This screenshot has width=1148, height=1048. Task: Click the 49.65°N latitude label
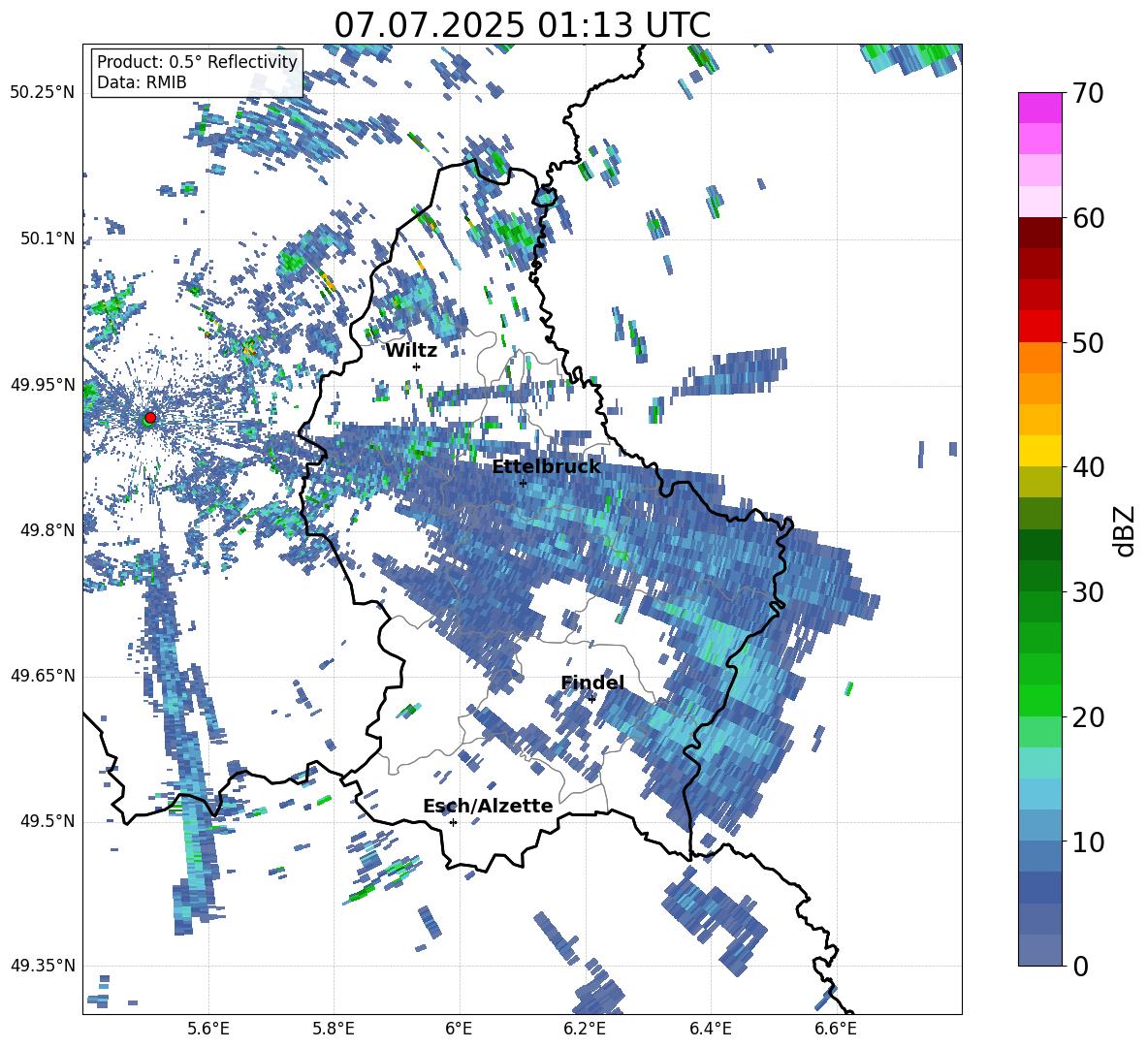(x=43, y=676)
